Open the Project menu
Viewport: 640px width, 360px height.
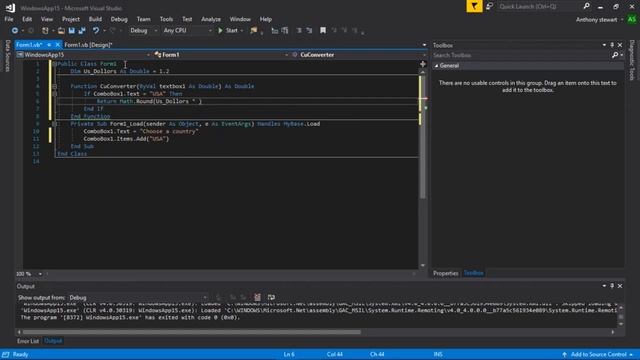(71, 19)
